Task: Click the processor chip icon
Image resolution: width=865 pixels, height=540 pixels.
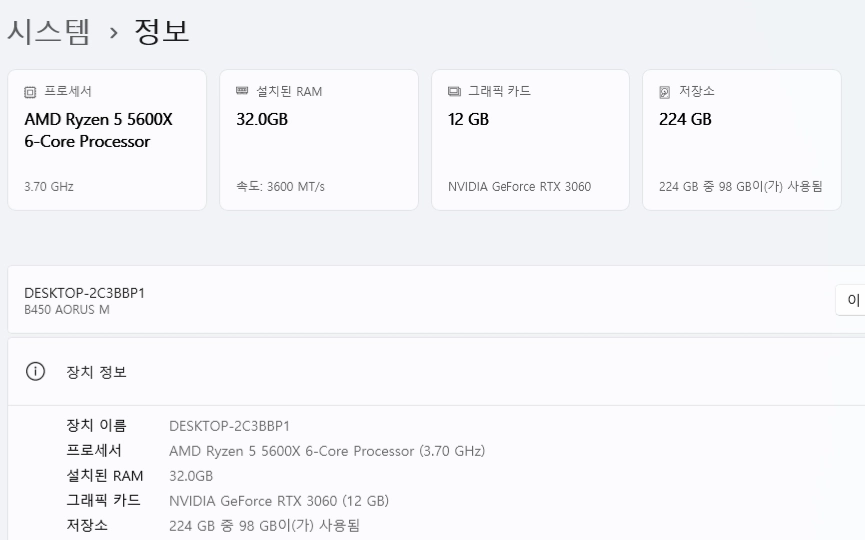Action: click(x=30, y=92)
